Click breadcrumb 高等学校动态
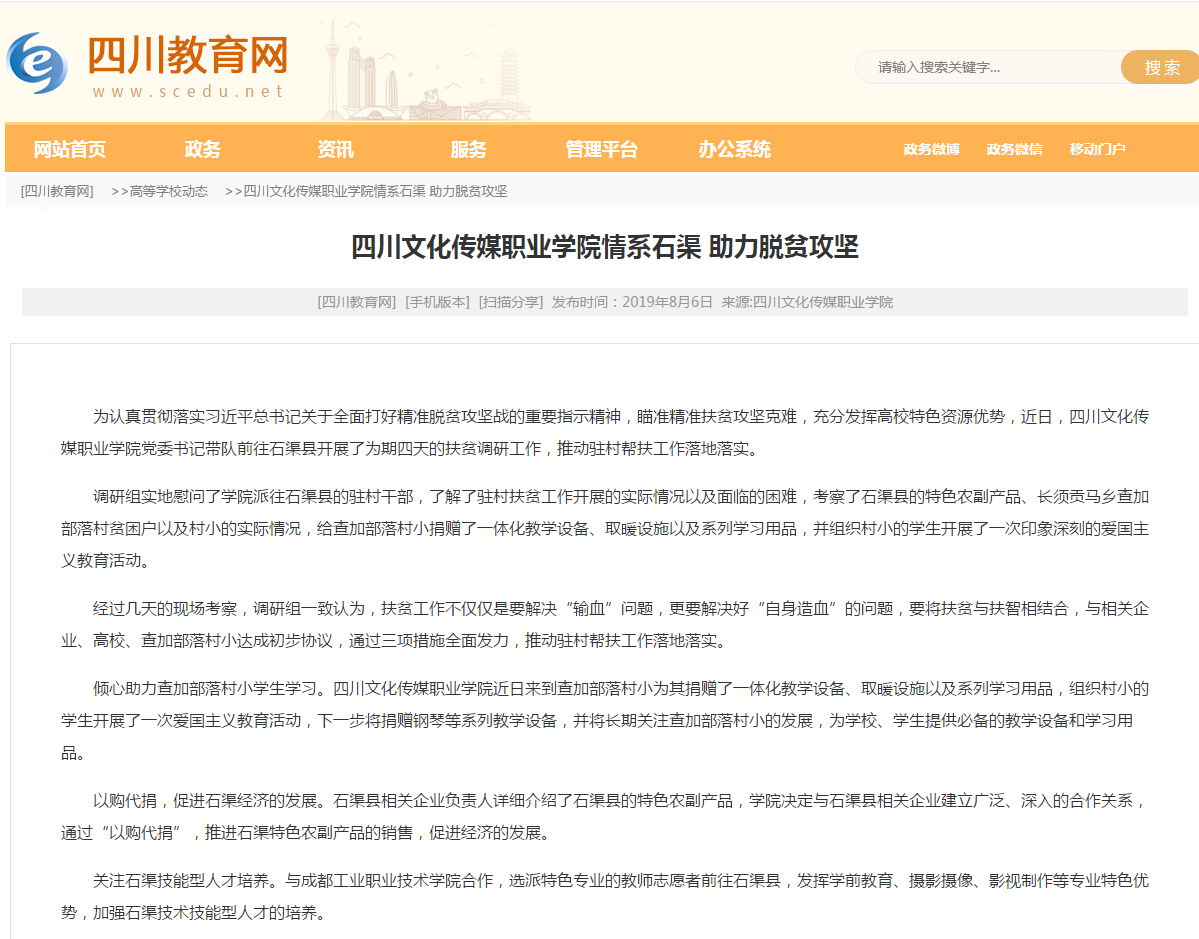The image size is (1199, 939). point(168,191)
